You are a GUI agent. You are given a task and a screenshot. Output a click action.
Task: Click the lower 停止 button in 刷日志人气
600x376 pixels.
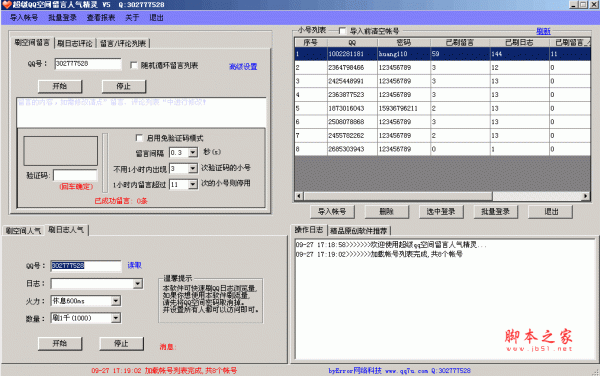[121, 343]
